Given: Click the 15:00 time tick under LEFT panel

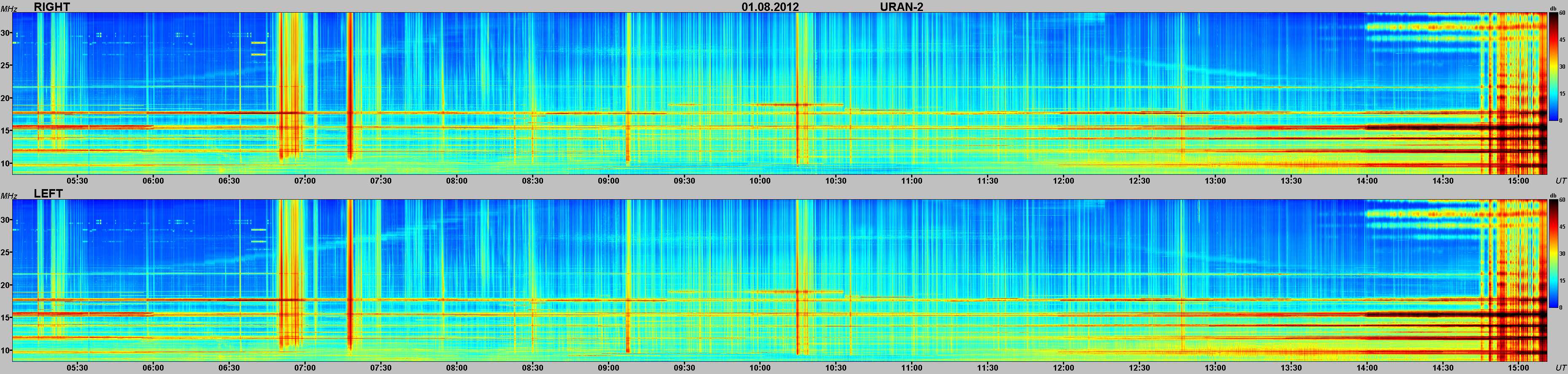Looking at the screenshot, I should [1519, 368].
